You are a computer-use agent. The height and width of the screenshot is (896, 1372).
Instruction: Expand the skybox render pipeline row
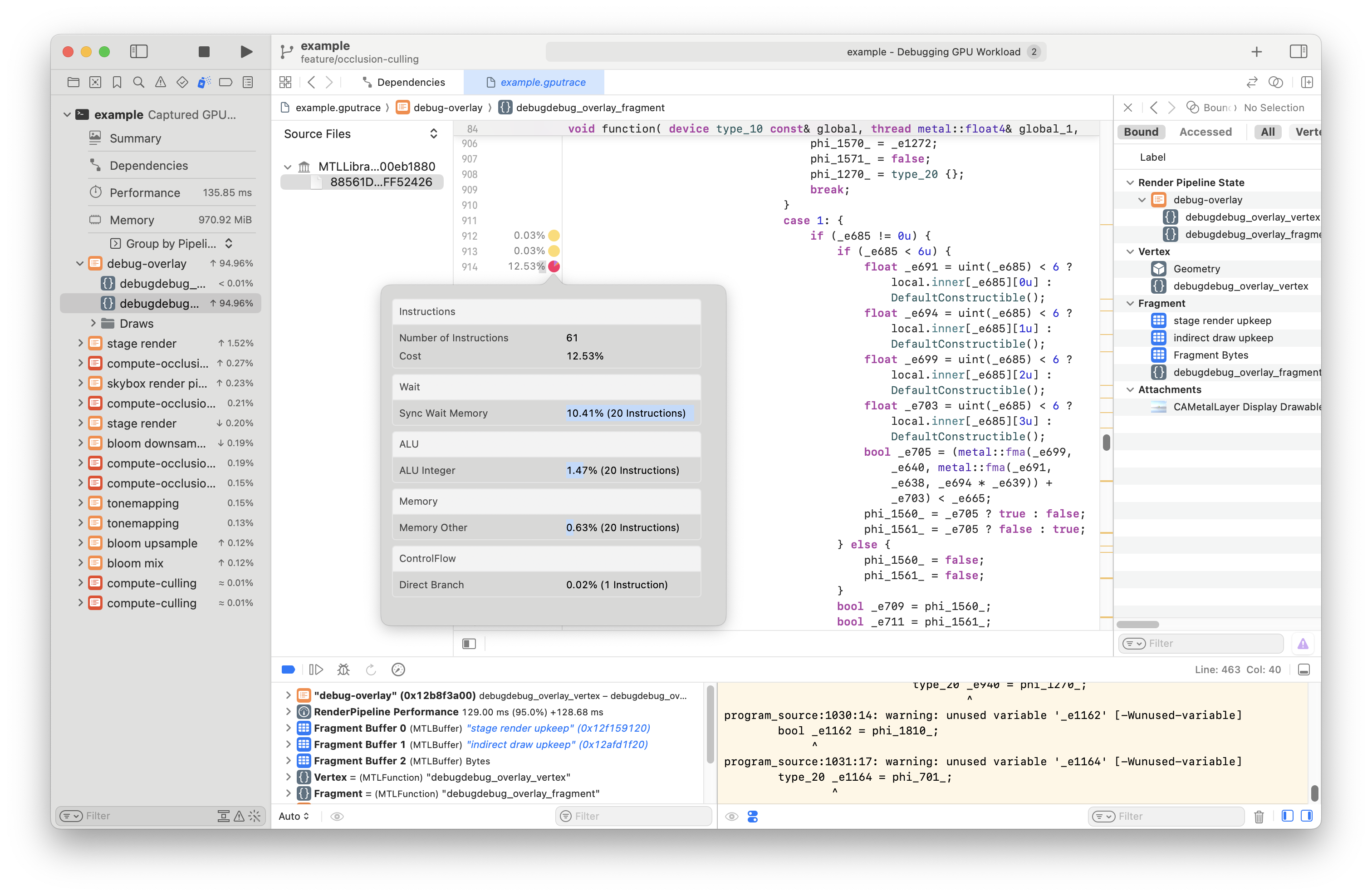point(80,383)
